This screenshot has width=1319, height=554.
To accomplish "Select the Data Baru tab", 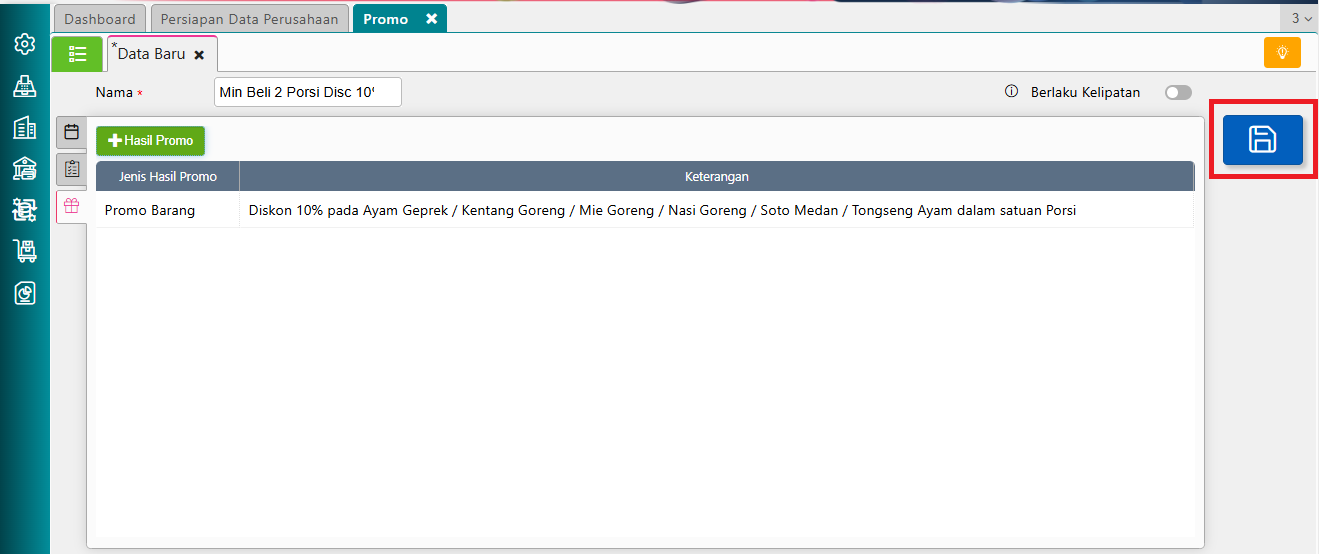I will tap(151, 54).
